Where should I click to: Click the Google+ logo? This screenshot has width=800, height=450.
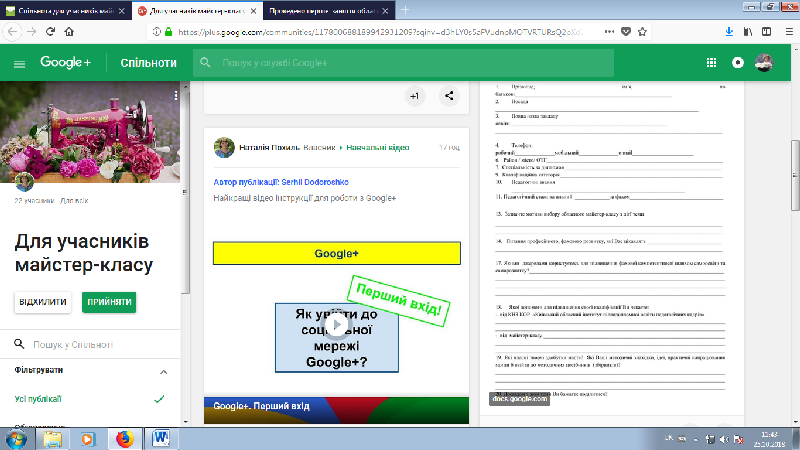point(65,62)
